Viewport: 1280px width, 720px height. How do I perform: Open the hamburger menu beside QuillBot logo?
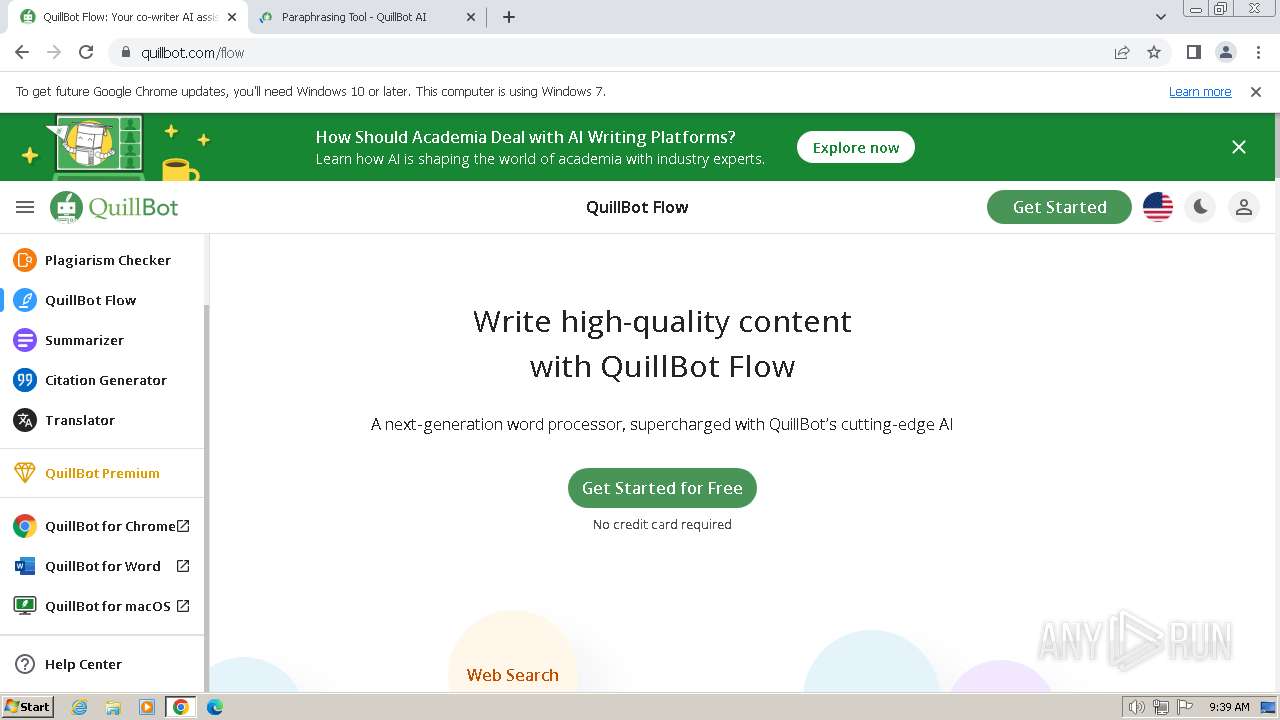click(25, 207)
